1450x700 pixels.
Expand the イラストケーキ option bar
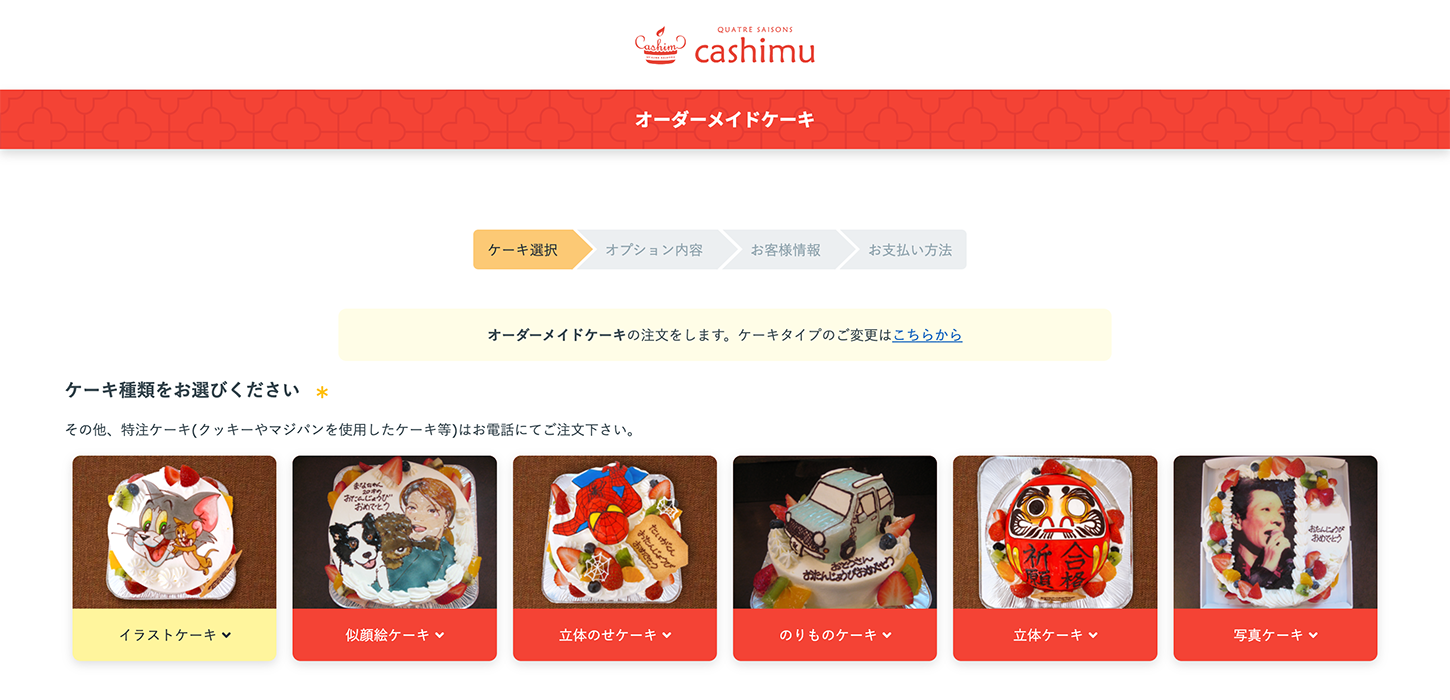[x=174, y=635]
